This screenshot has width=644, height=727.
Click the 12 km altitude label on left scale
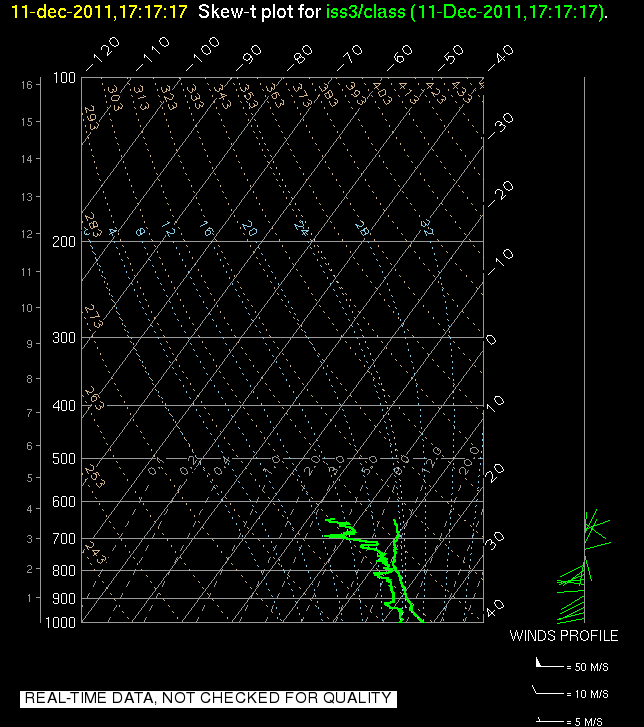[x=27, y=235]
